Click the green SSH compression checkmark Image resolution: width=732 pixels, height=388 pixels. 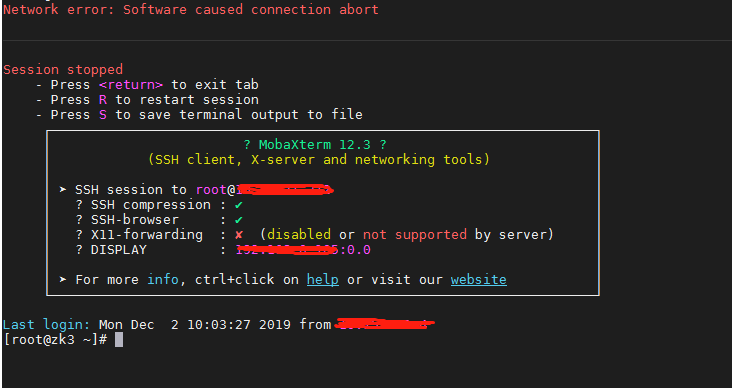tap(239, 205)
